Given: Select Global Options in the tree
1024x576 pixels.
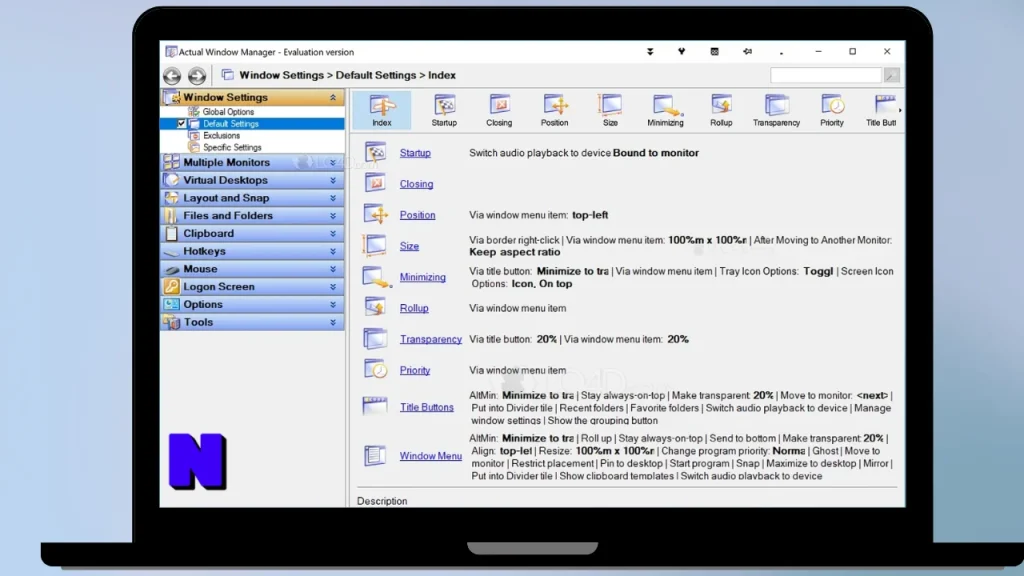Looking at the screenshot, I should [228, 112].
